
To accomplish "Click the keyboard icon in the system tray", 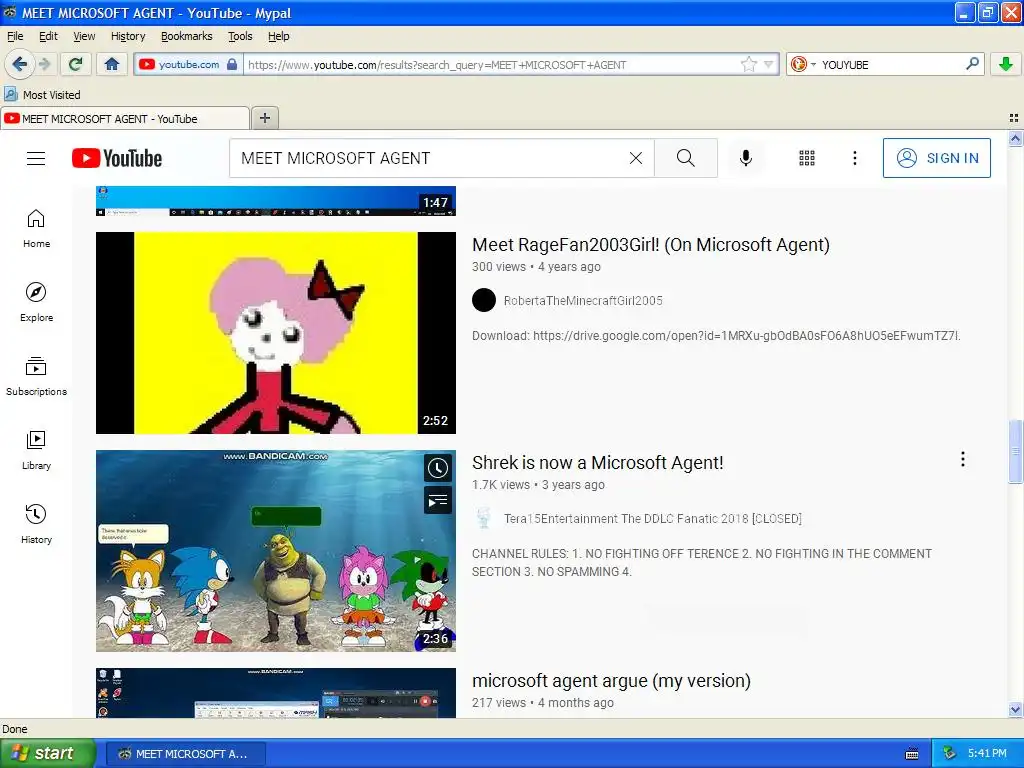I will (912, 754).
